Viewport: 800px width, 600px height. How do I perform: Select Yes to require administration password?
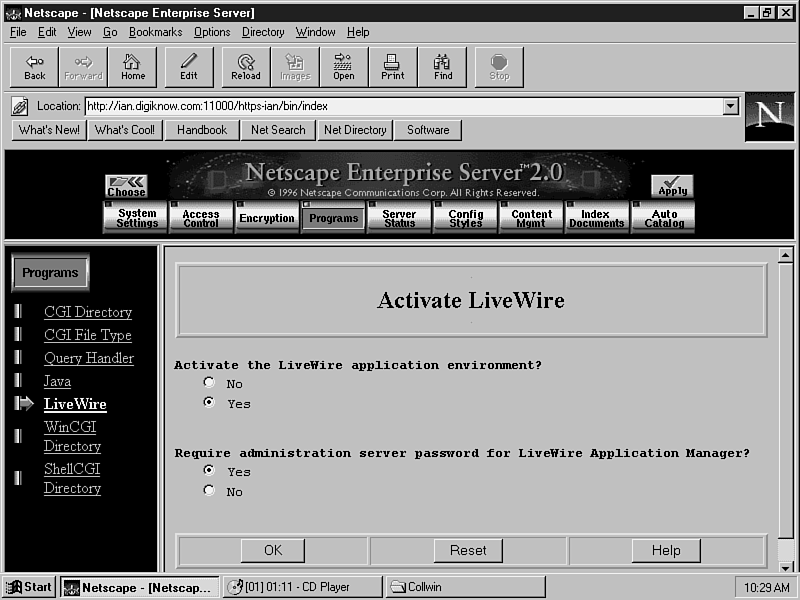tap(209, 470)
